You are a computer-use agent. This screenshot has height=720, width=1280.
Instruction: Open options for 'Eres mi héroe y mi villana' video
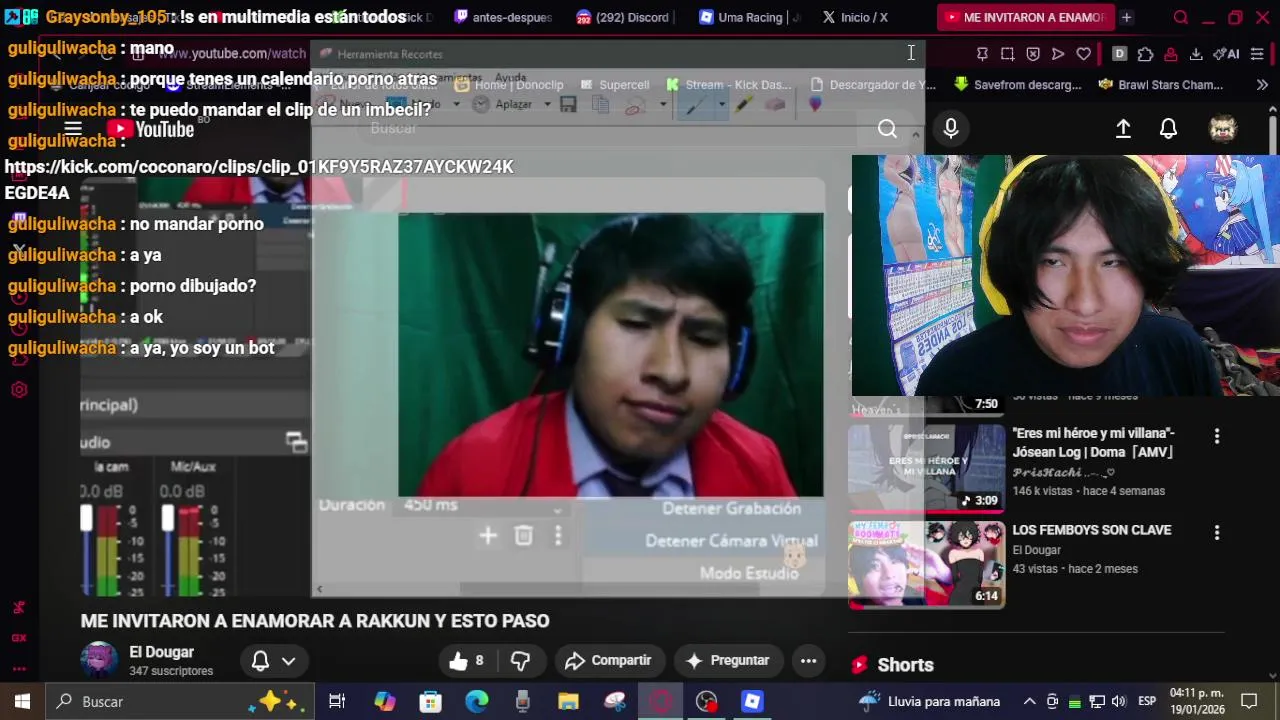pos(1217,436)
